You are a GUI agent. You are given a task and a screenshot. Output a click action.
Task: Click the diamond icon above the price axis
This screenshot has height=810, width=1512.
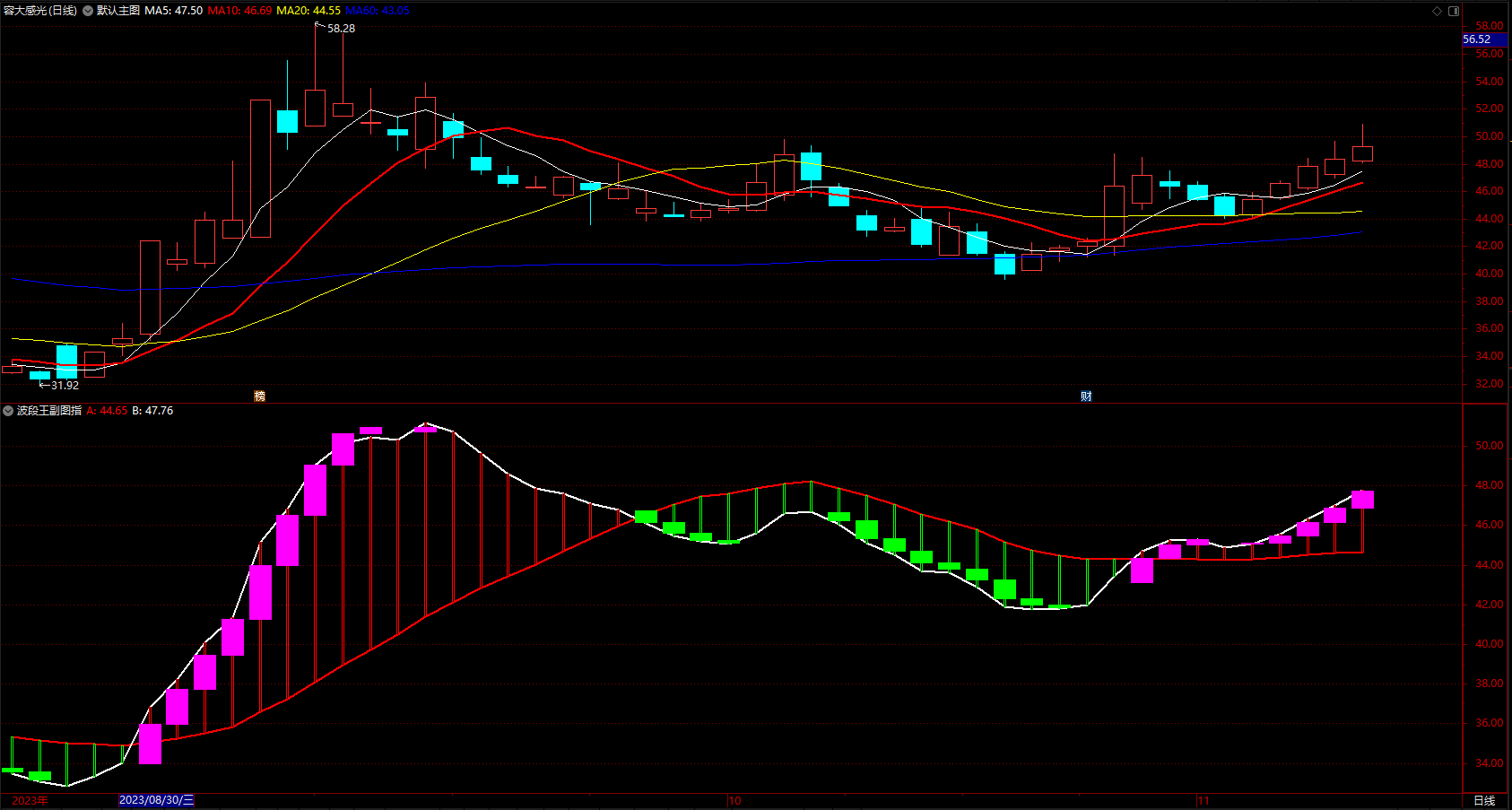pos(1437,11)
